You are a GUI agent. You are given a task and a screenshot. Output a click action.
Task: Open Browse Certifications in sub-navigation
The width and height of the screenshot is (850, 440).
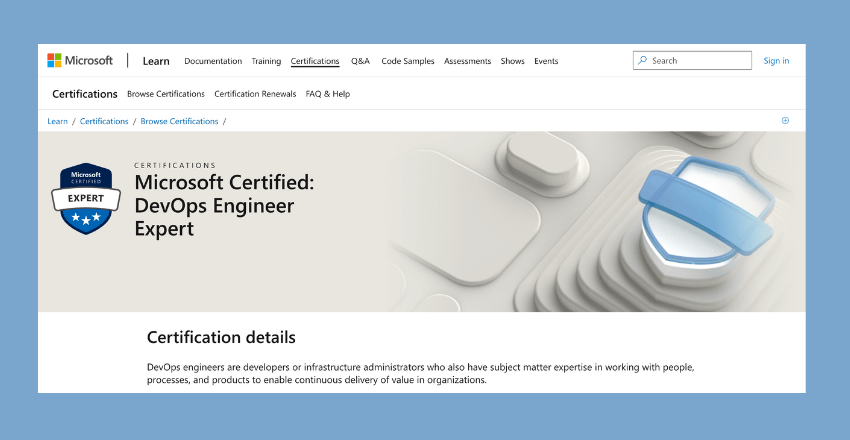click(x=166, y=94)
